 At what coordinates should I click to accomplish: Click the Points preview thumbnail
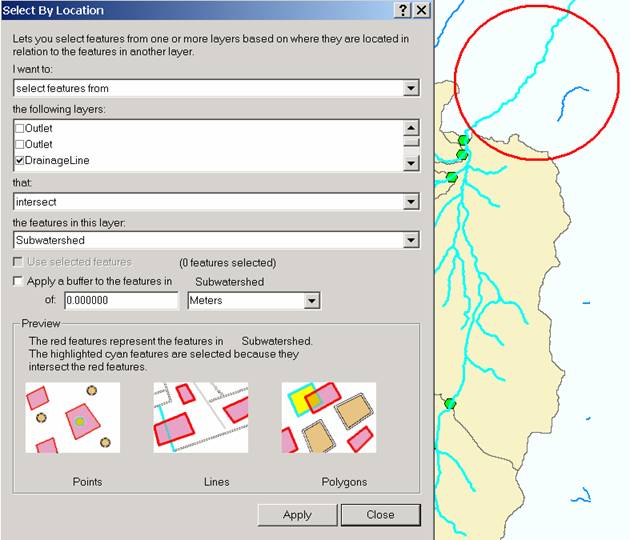(73, 417)
